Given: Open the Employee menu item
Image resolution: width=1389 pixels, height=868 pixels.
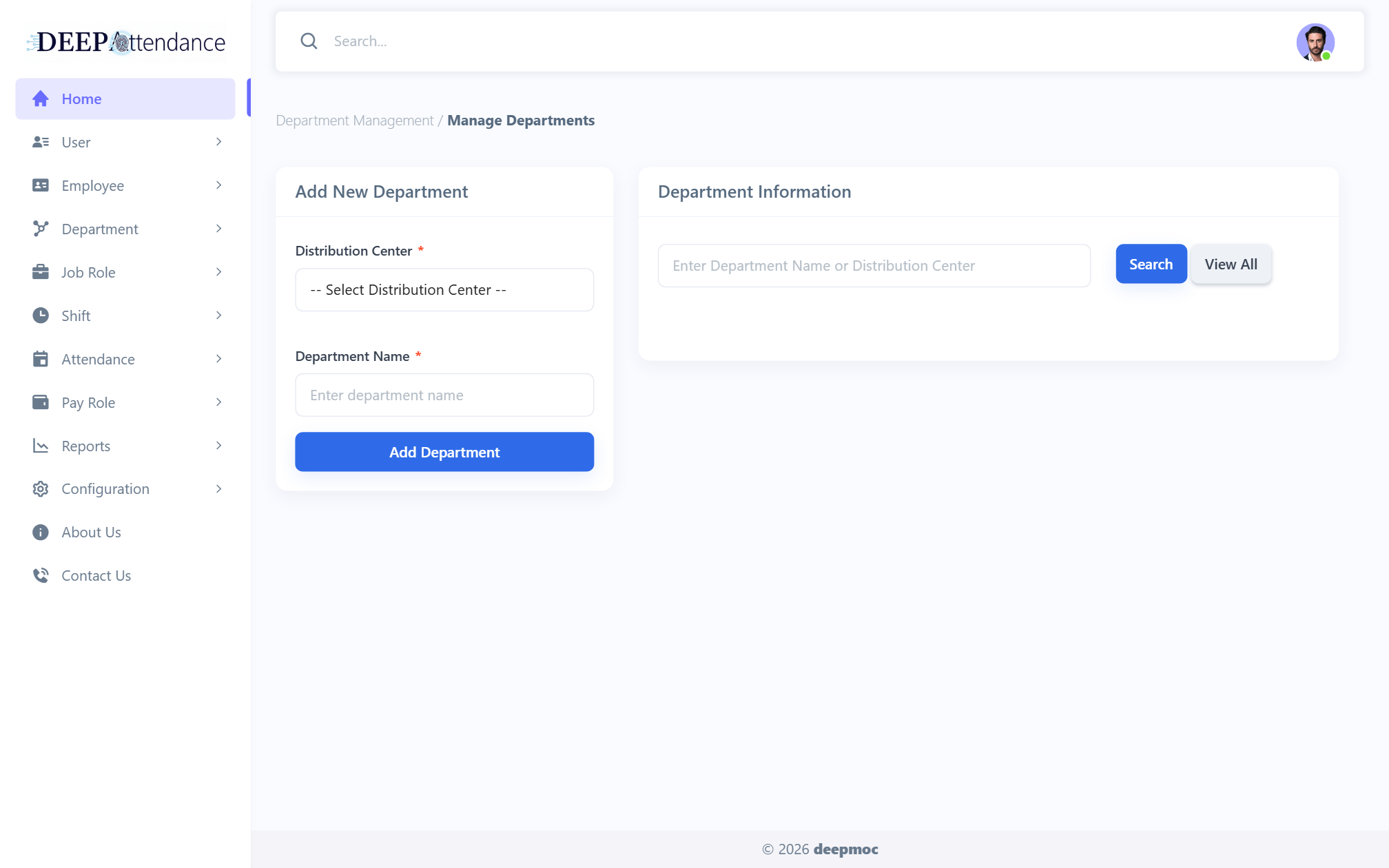Looking at the screenshot, I should pos(125,185).
